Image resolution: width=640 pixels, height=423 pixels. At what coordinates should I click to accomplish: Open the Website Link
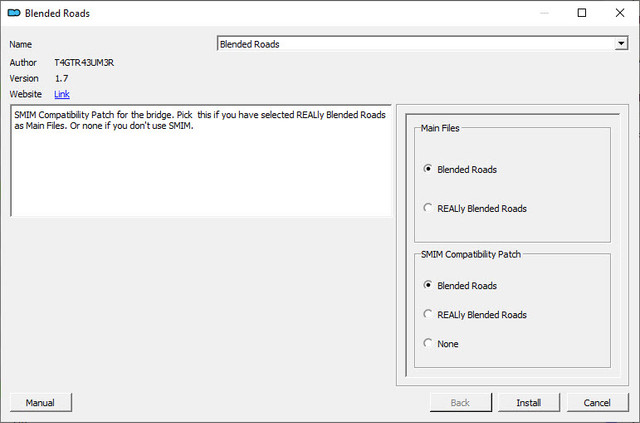pos(62,94)
